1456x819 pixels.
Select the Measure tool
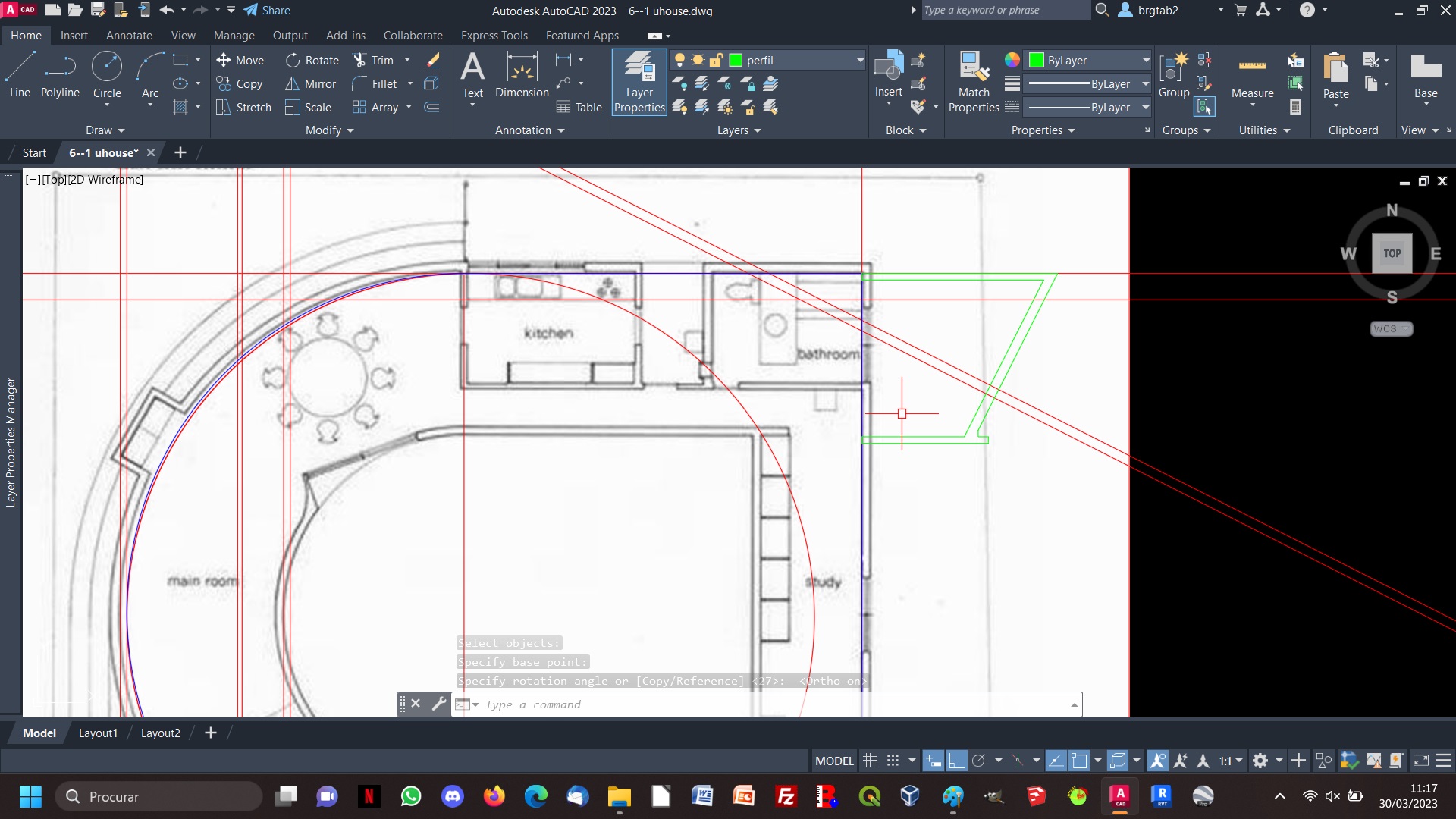click(1252, 64)
